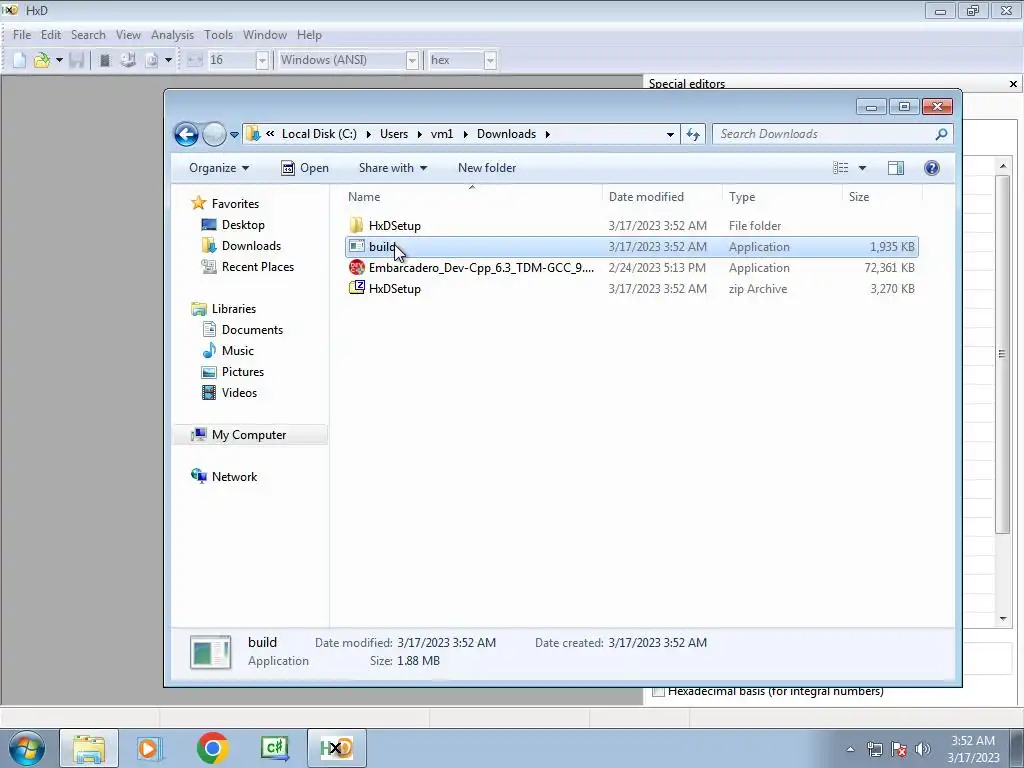Sort by Date modified column header

tap(662, 197)
